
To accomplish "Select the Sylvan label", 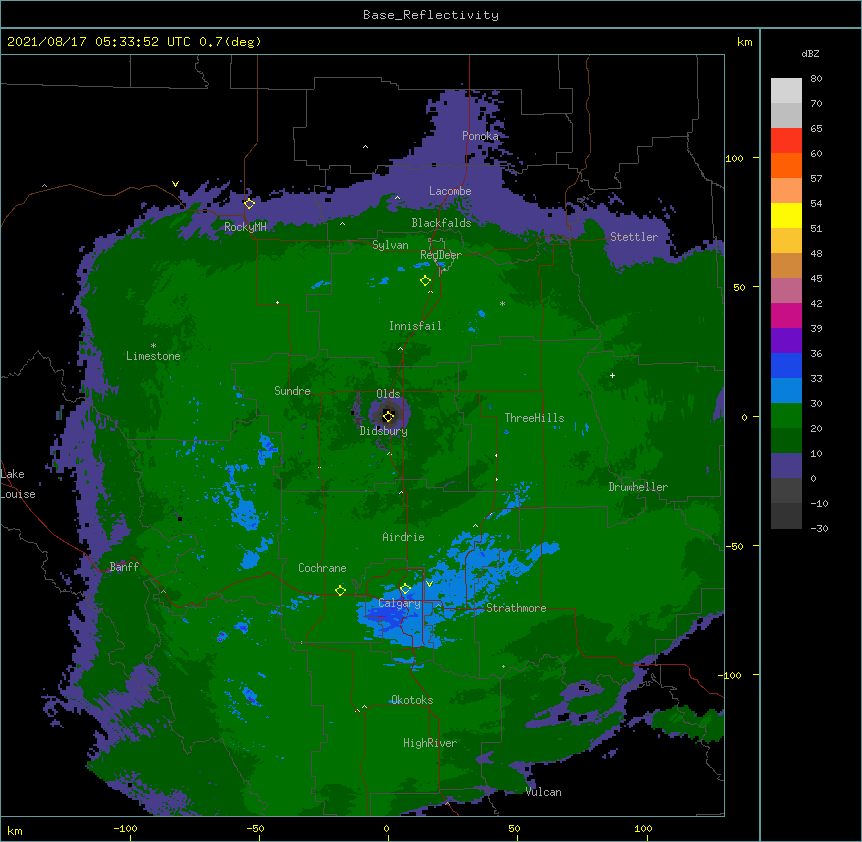I will click(390, 245).
